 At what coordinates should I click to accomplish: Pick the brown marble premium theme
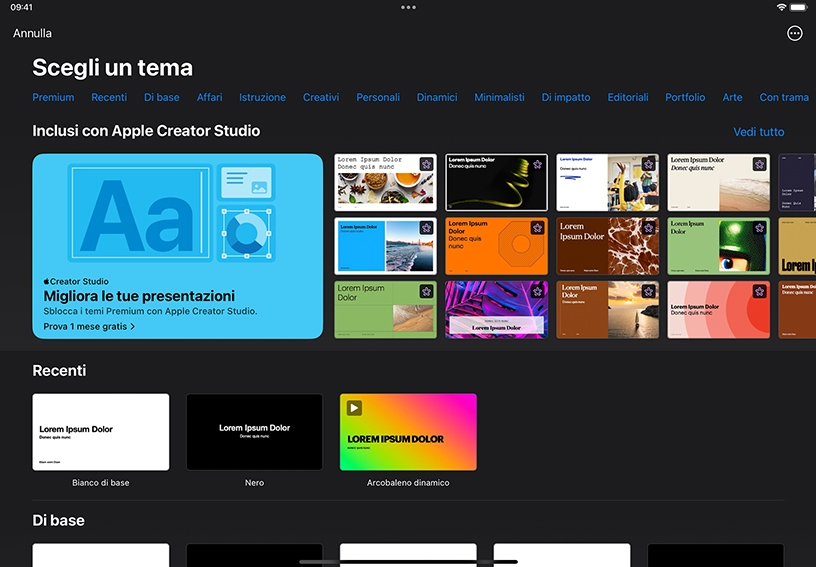[607, 246]
